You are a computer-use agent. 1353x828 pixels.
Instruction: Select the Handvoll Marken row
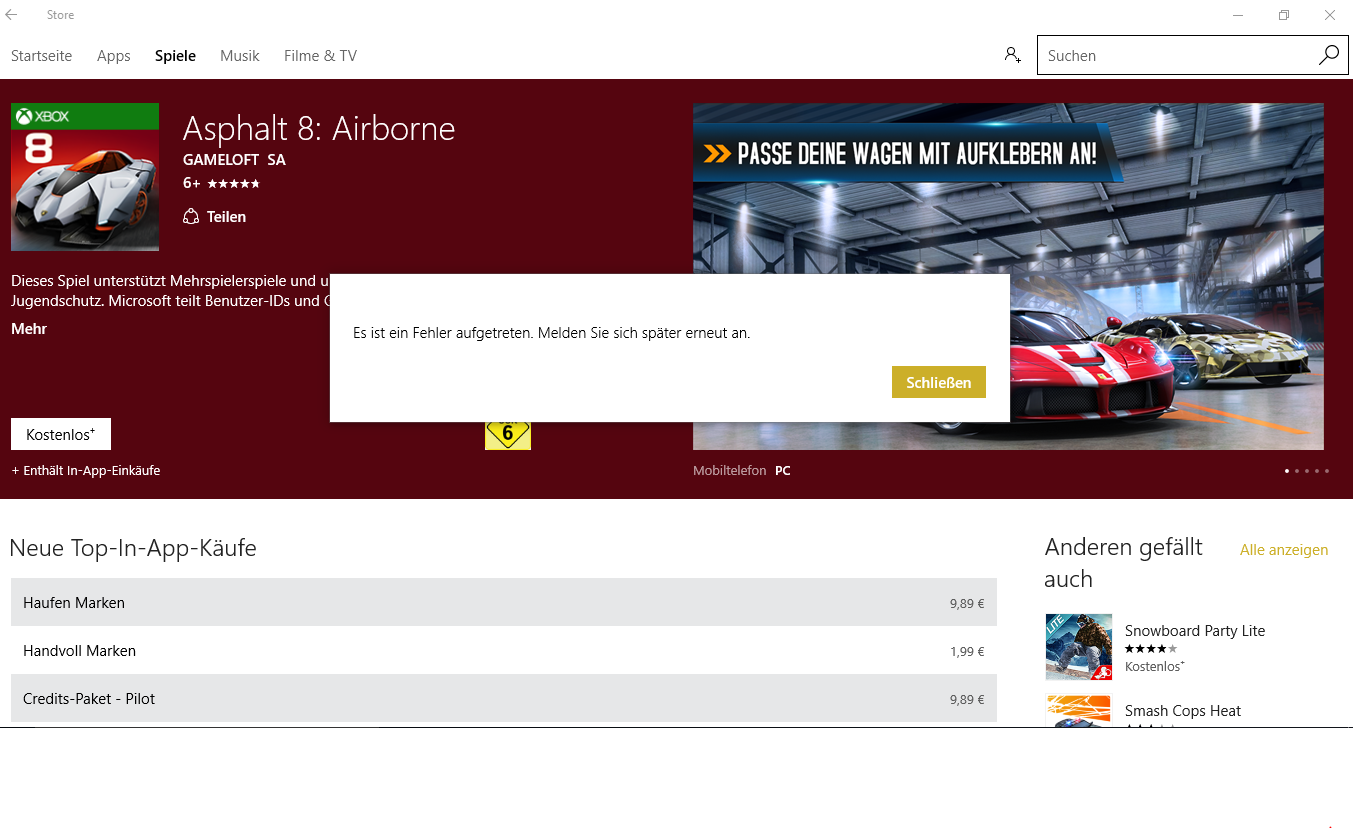point(504,650)
